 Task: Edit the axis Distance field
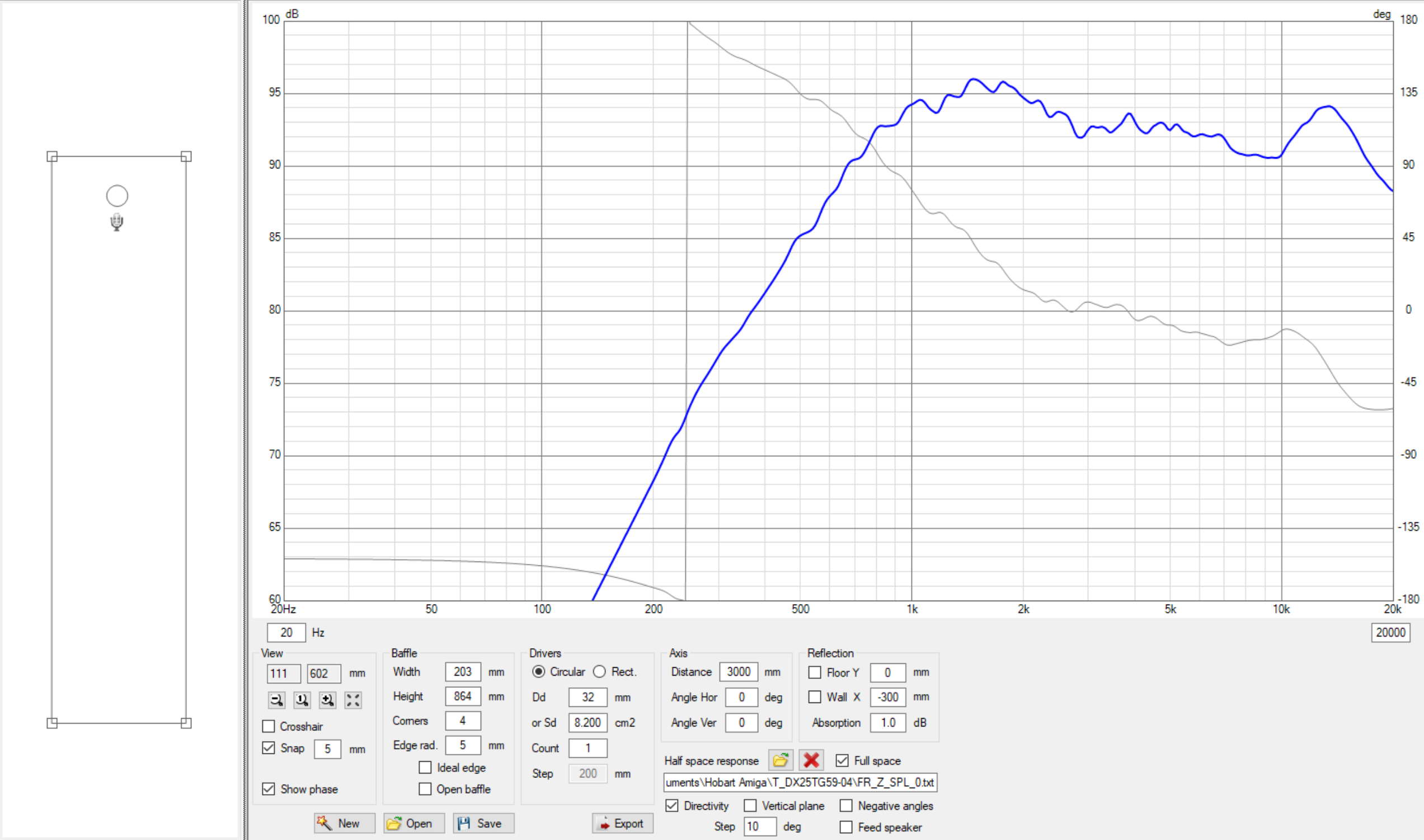(739, 672)
